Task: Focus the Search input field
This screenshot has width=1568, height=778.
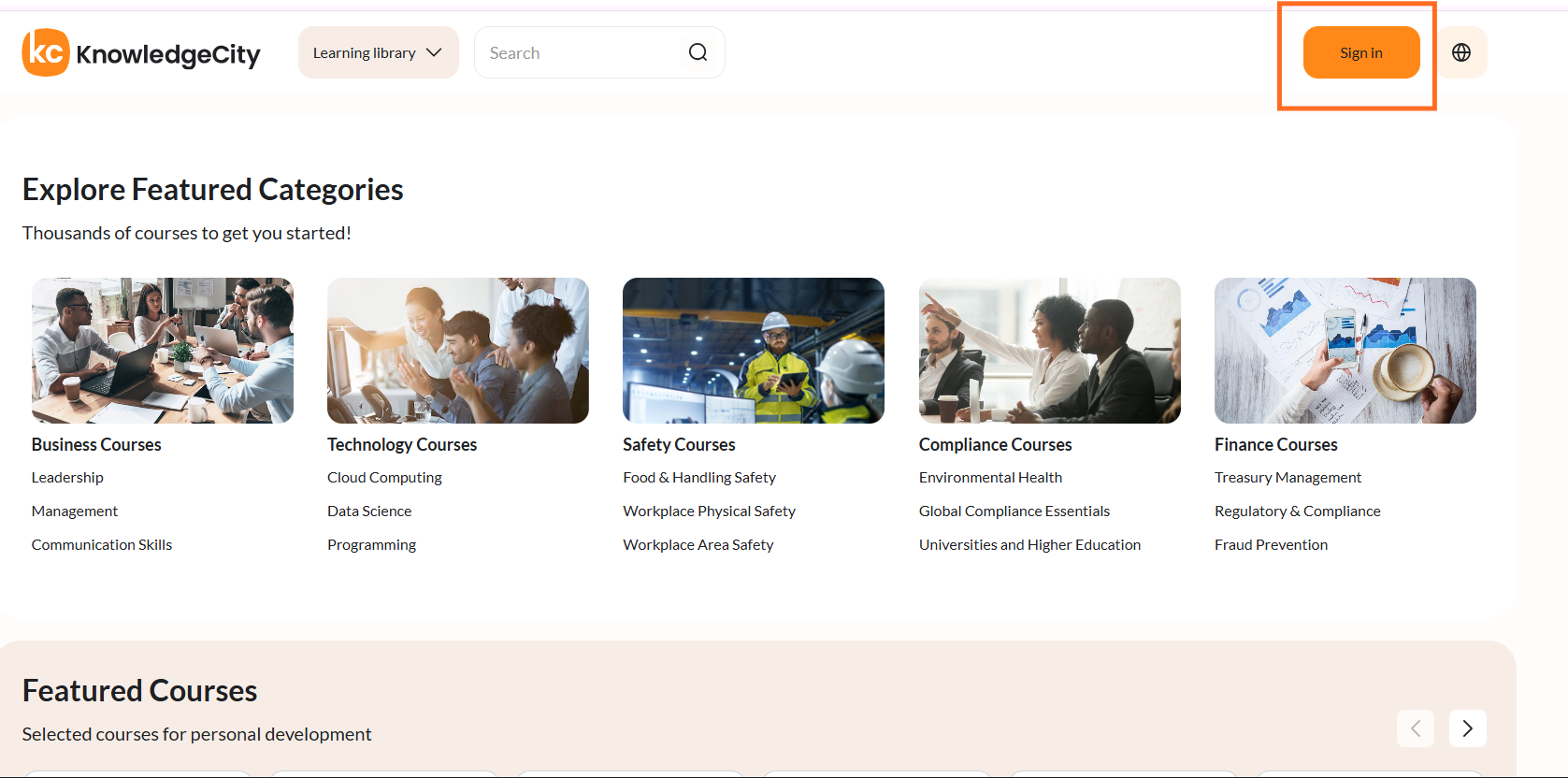Action: pyautogui.click(x=584, y=52)
